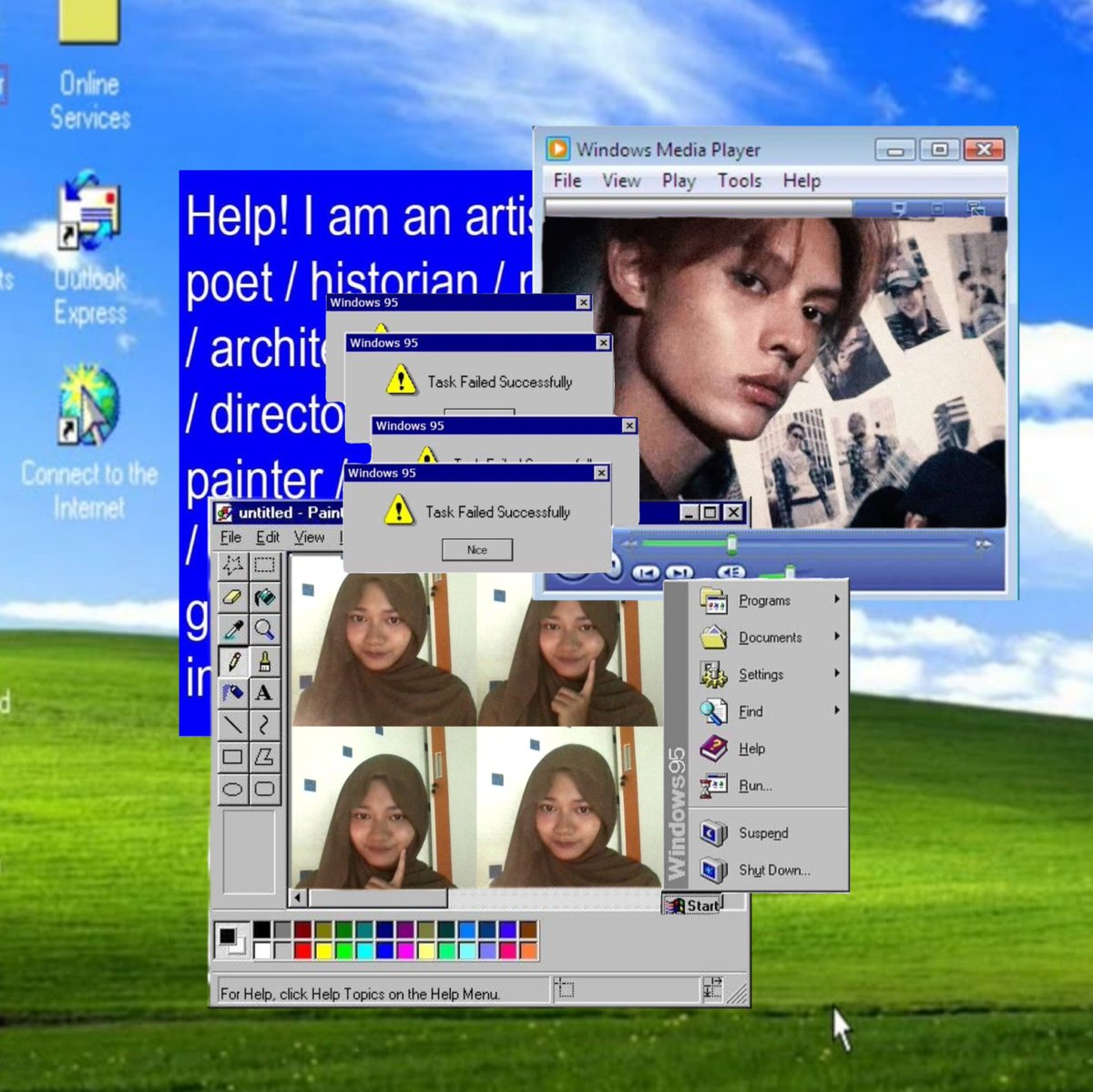Expand the Documents submenu arrow

tap(836, 636)
